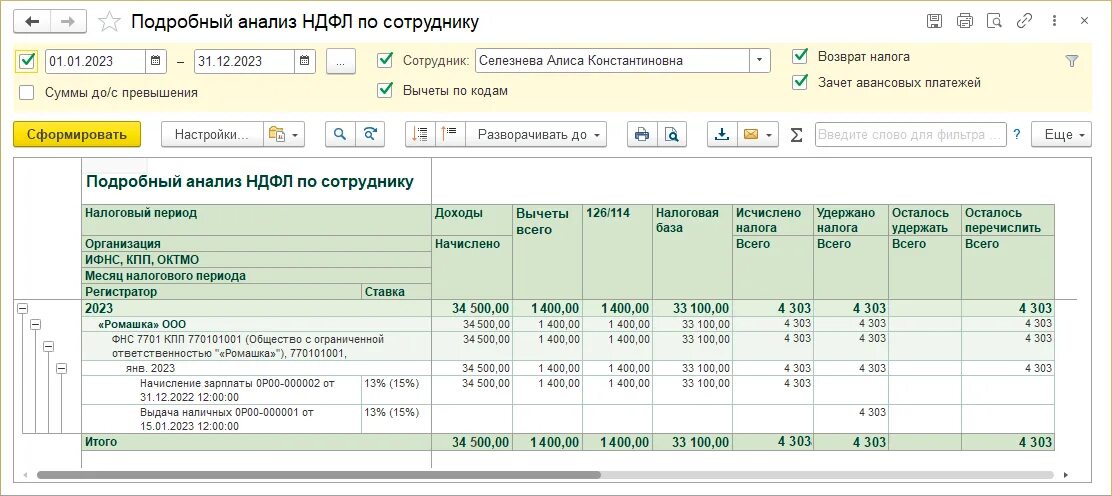Viewport: 1112px width, 496px height.
Task: Uncheck 'Зачет авансовых платежей'
Action: (x=801, y=82)
